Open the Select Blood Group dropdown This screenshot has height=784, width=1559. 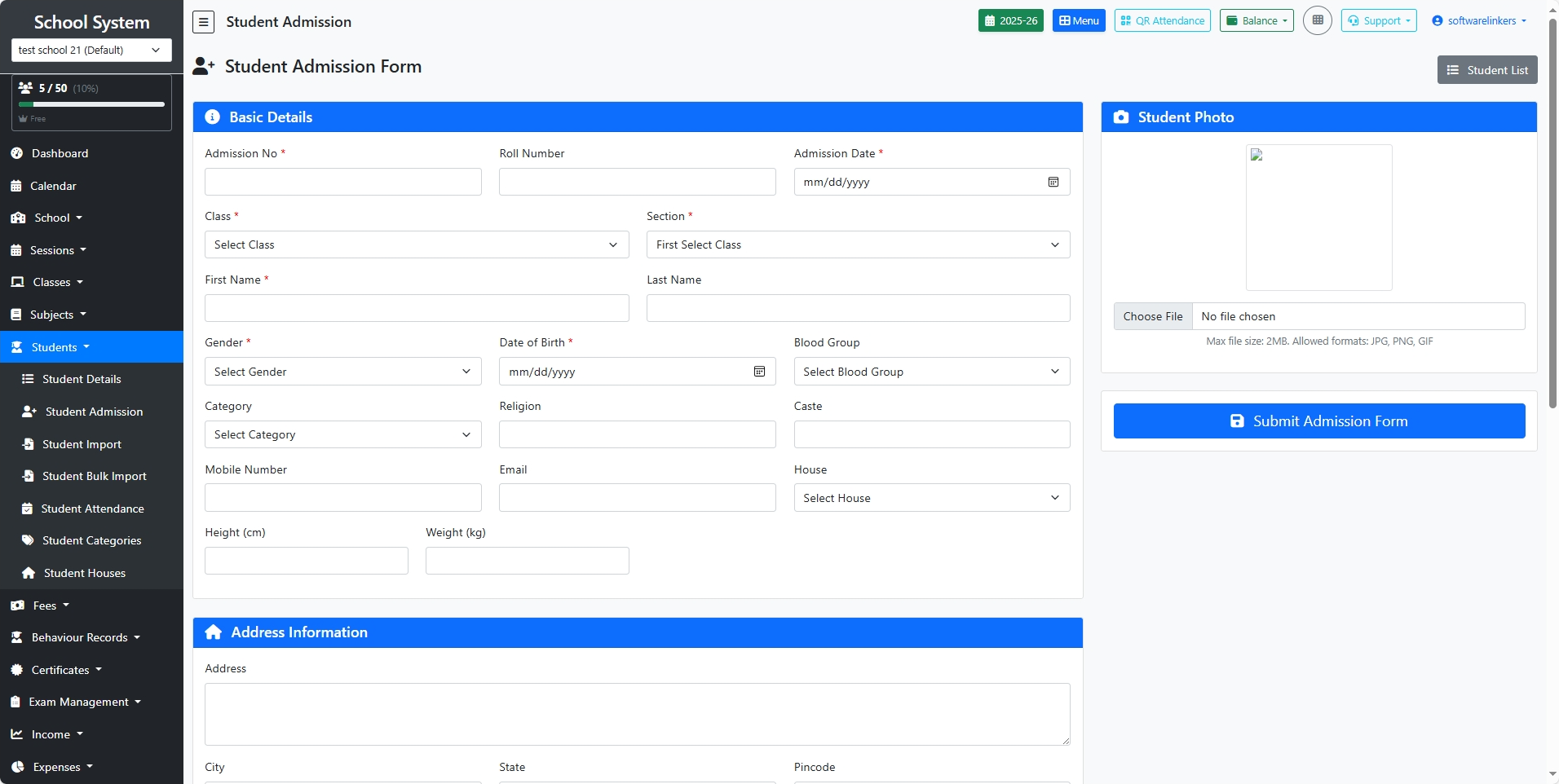click(x=931, y=372)
